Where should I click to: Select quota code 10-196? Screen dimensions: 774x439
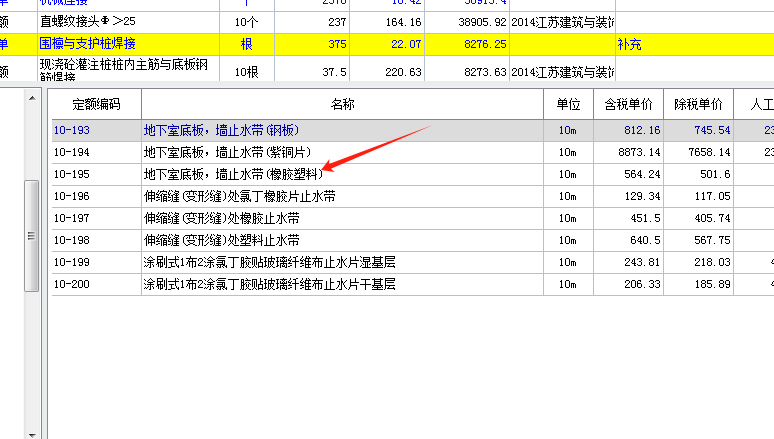pos(72,196)
